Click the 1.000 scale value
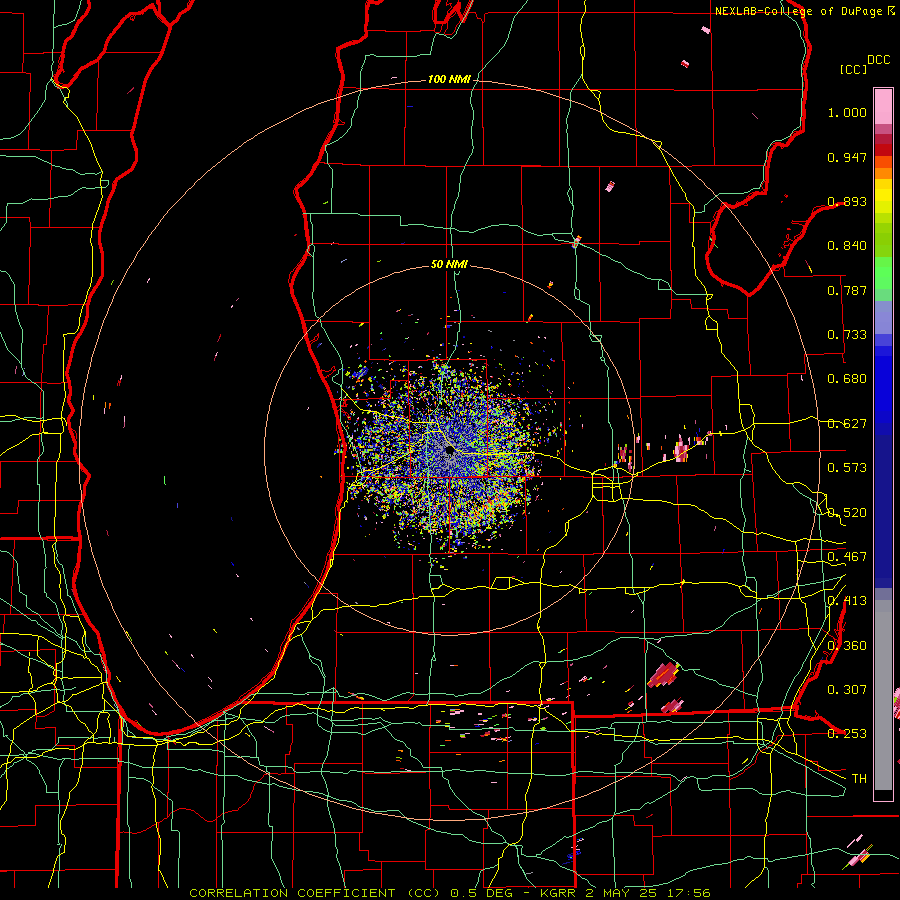 point(847,112)
